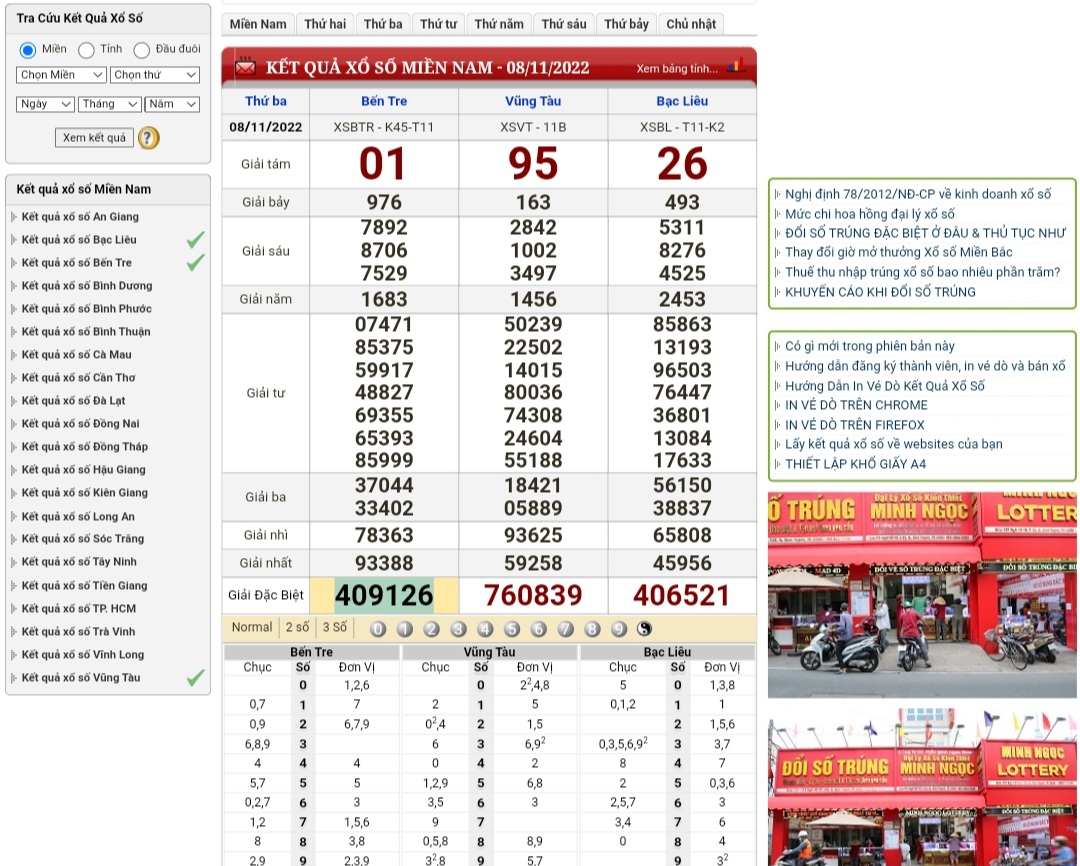The image size is (1080, 866).
Task: Open the Tháng month dropdown
Action: 110,104
